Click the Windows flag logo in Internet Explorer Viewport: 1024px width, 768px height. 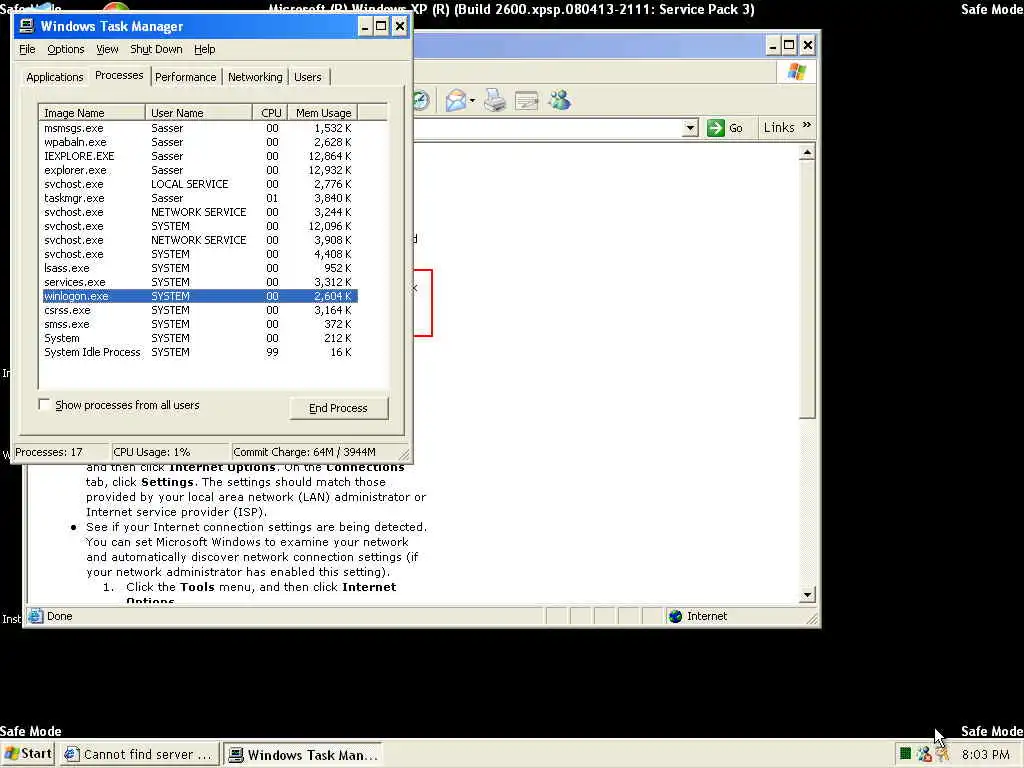[x=796, y=71]
